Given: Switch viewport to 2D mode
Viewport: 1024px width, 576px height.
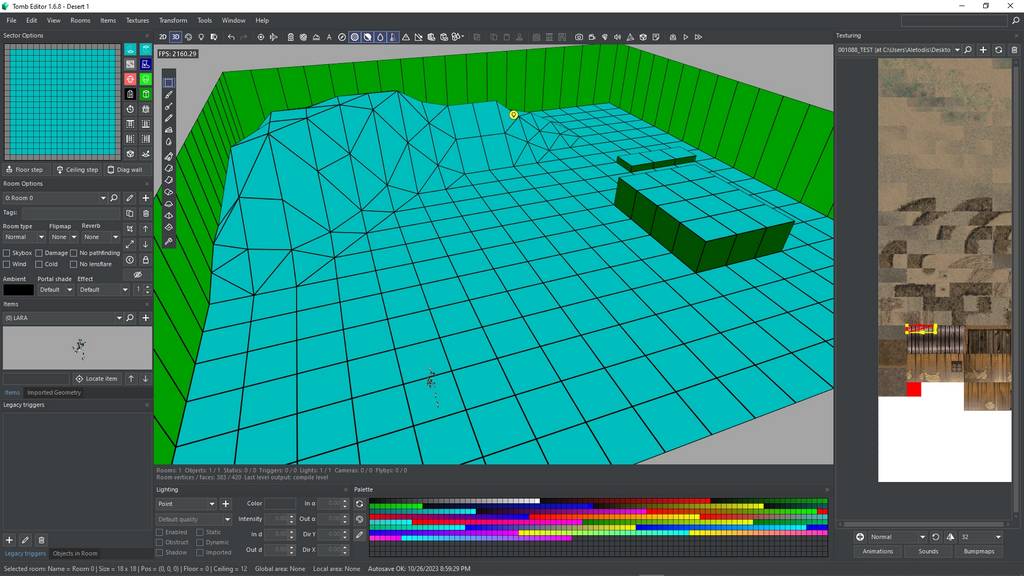Looking at the screenshot, I should click(163, 37).
